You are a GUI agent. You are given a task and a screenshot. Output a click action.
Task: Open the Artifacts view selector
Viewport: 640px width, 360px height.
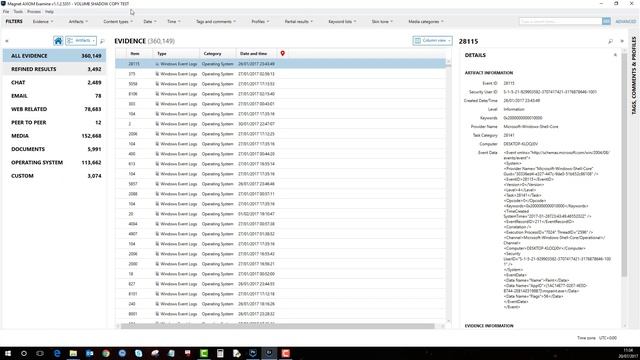tap(81, 41)
